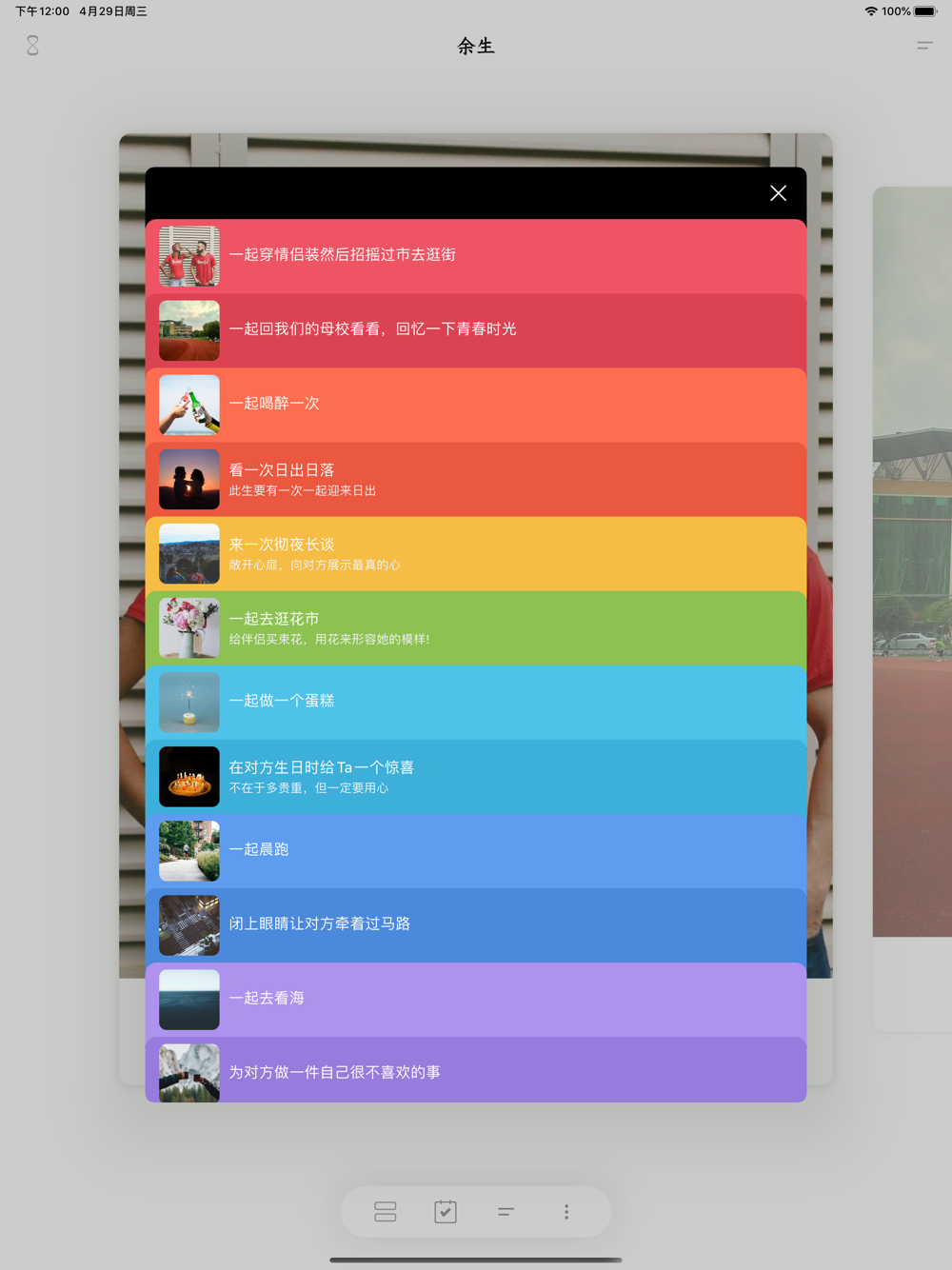Select '在对方生日时给 Ta 一个惊喜' item
This screenshot has width=952, height=1270.
point(476,776)
